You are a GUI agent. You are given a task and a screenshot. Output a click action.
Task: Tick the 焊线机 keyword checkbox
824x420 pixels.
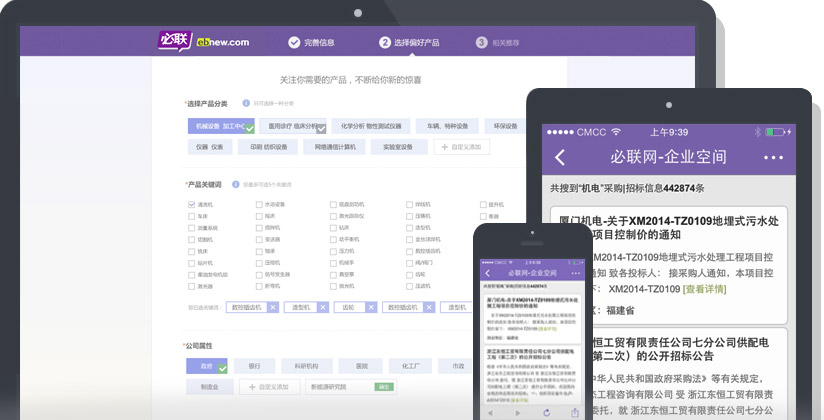click(x=410, y=204)
